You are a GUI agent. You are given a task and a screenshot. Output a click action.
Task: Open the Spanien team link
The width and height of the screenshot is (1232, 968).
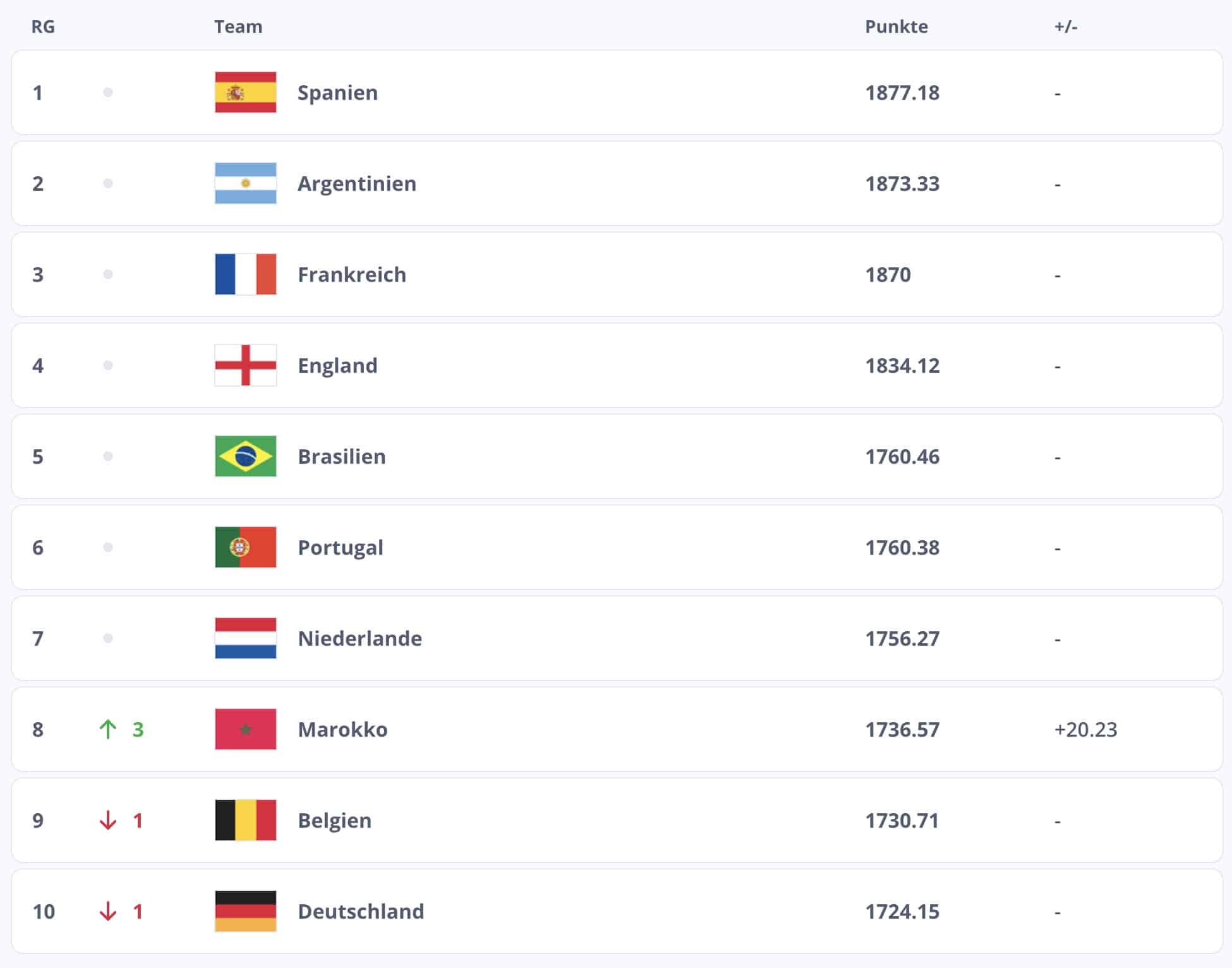coord(337,93)
